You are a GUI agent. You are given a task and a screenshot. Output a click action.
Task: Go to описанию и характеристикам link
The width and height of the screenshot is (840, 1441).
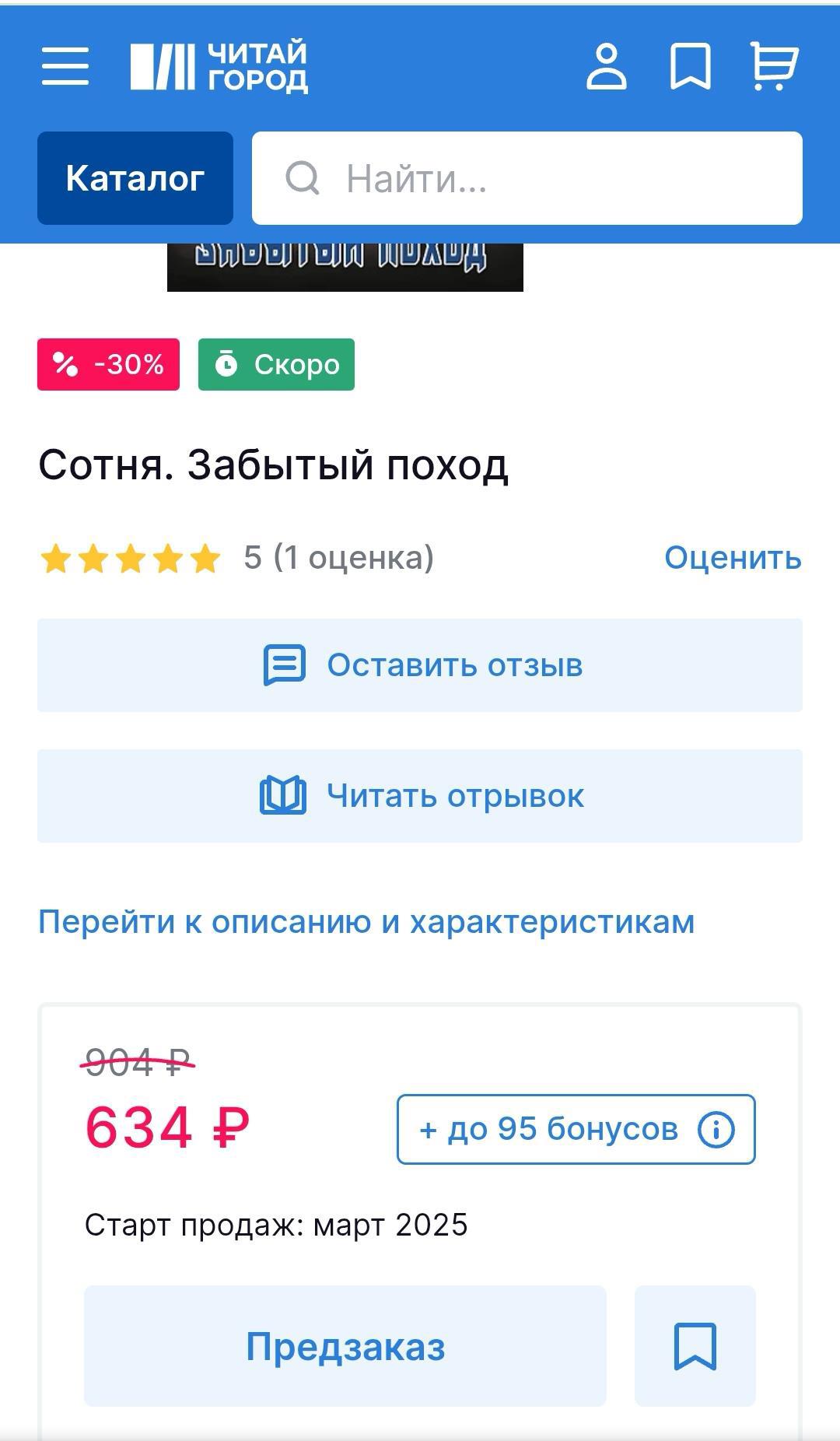tap(366, 922)
